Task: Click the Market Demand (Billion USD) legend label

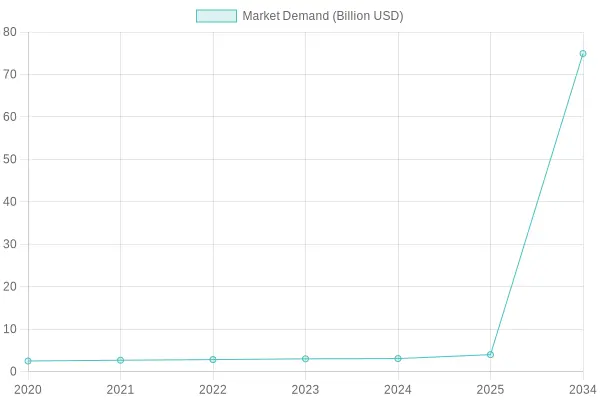Action: pyautogui.click(x=323, y=16)
